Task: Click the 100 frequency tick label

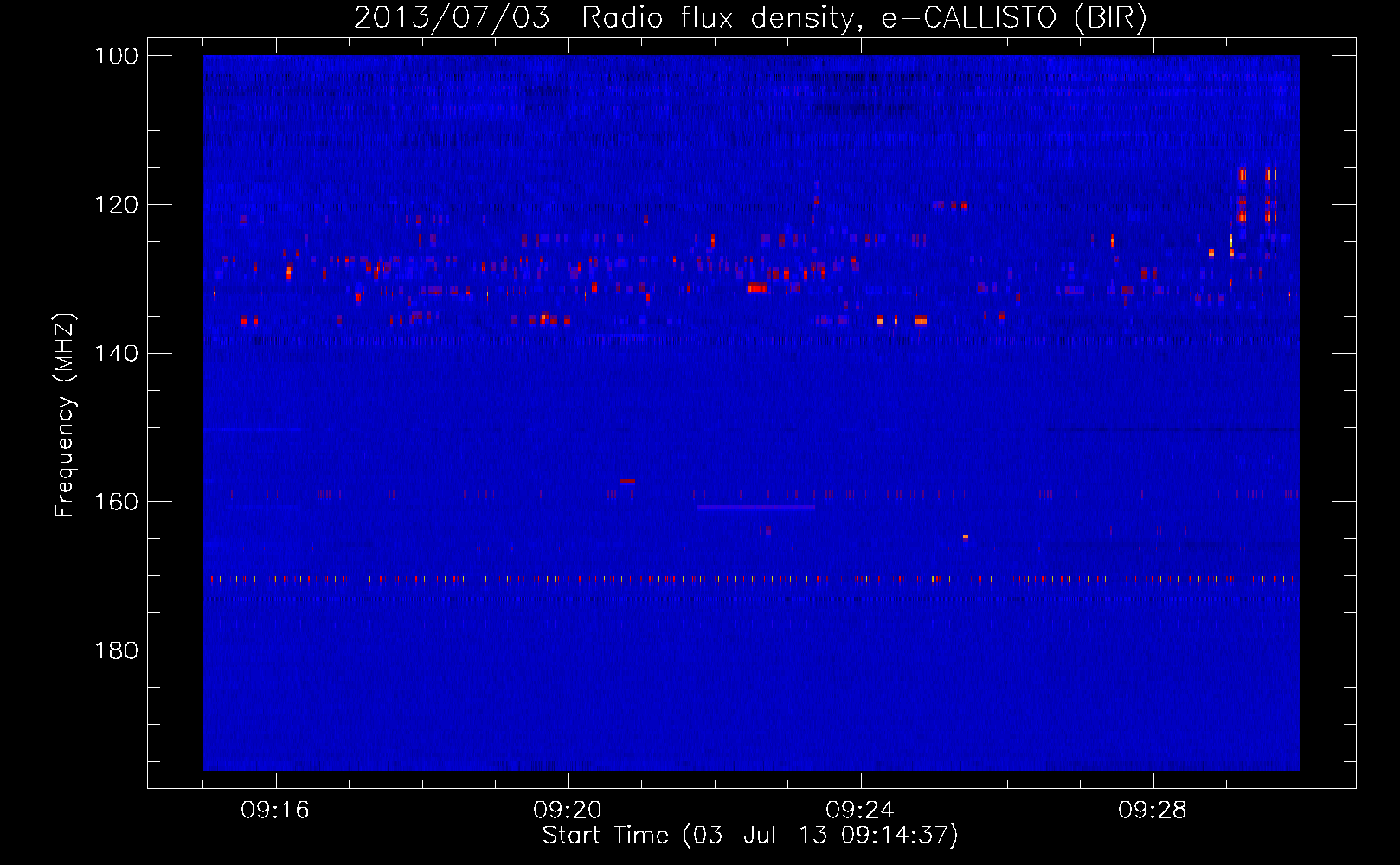Action: point(116,56)
